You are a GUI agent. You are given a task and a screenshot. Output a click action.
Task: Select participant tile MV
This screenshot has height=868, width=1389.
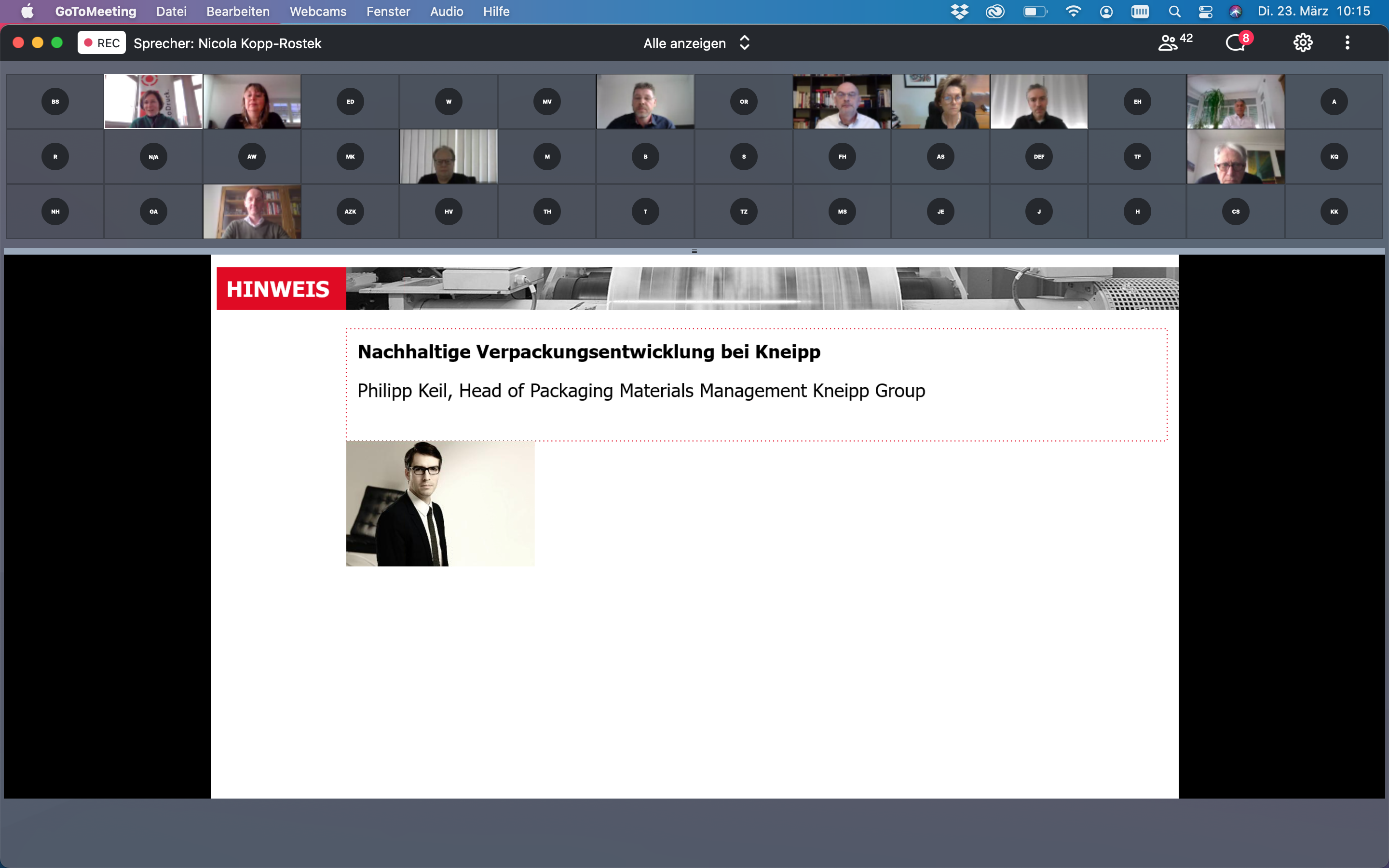click(x=547, y=102)
